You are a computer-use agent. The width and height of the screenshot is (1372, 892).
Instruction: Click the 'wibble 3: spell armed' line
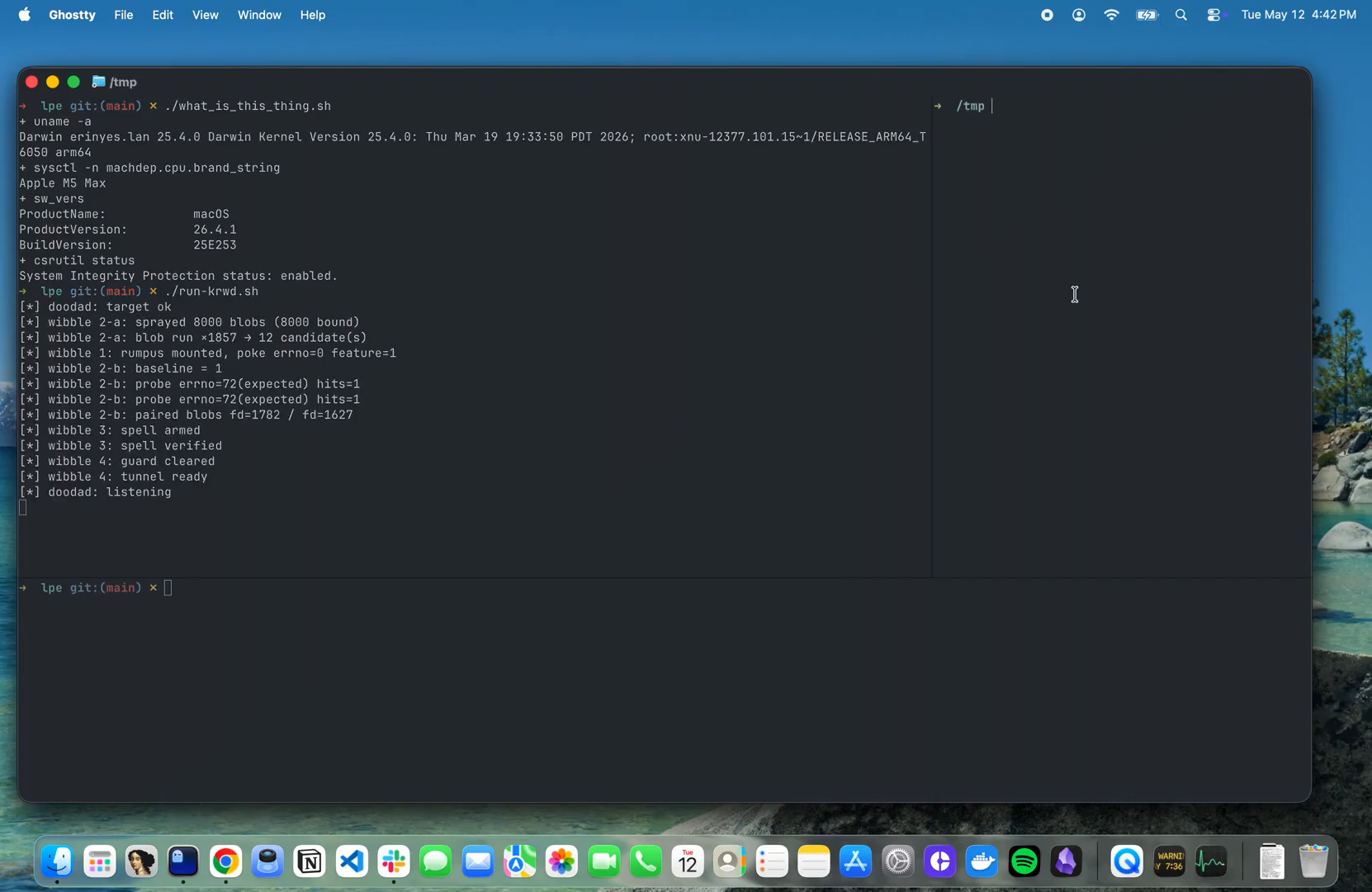110,430
